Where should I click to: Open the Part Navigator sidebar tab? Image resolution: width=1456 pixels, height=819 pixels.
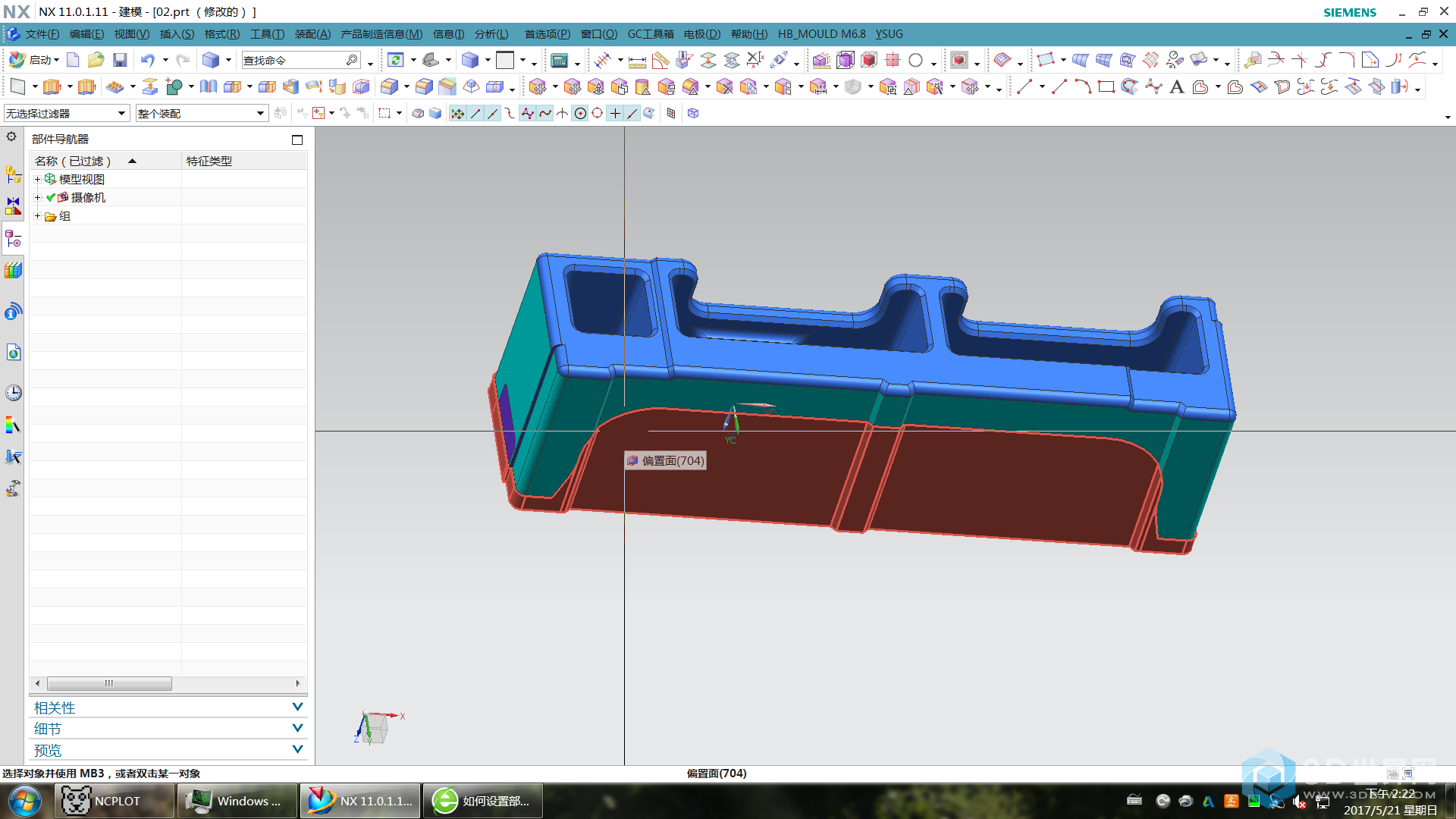coord(13,240)
